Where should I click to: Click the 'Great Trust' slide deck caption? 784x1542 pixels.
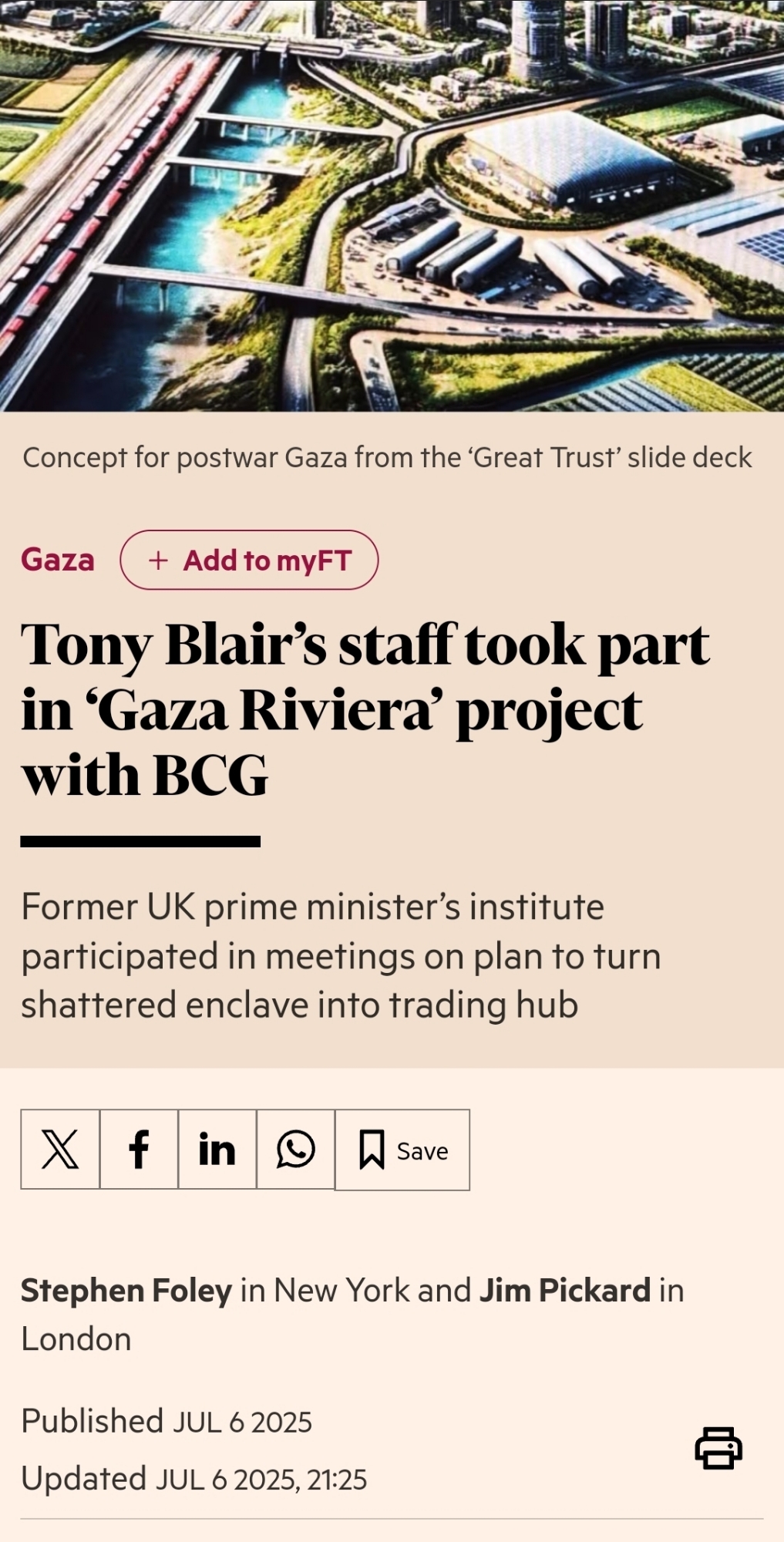[387, 458]
